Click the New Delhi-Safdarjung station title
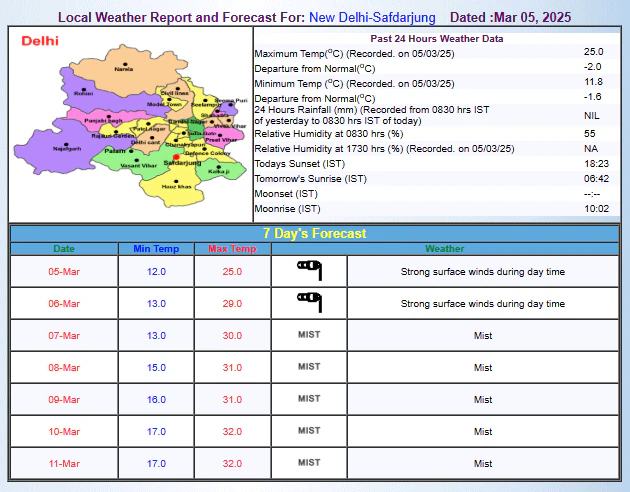 pyautogui.click(x=372, y=17)
